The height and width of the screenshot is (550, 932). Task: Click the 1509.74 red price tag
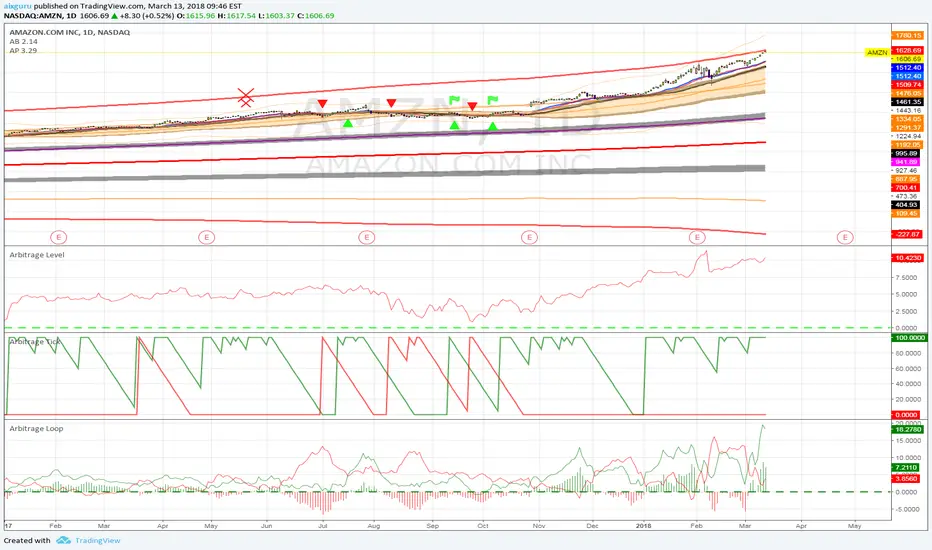point(908,85)
